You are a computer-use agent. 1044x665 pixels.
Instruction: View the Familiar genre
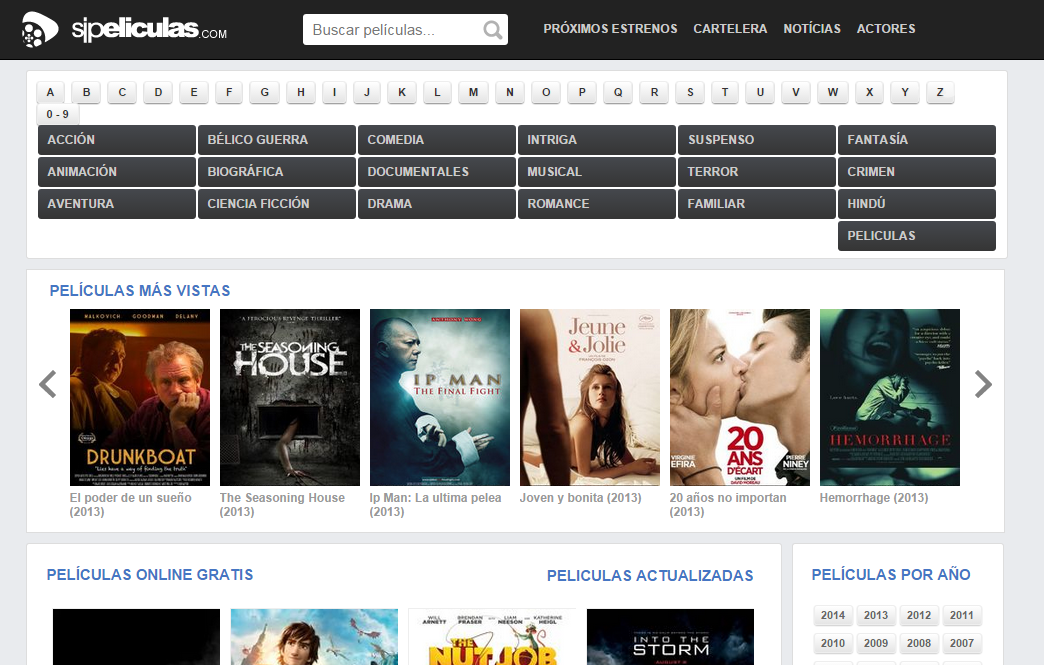757,204
